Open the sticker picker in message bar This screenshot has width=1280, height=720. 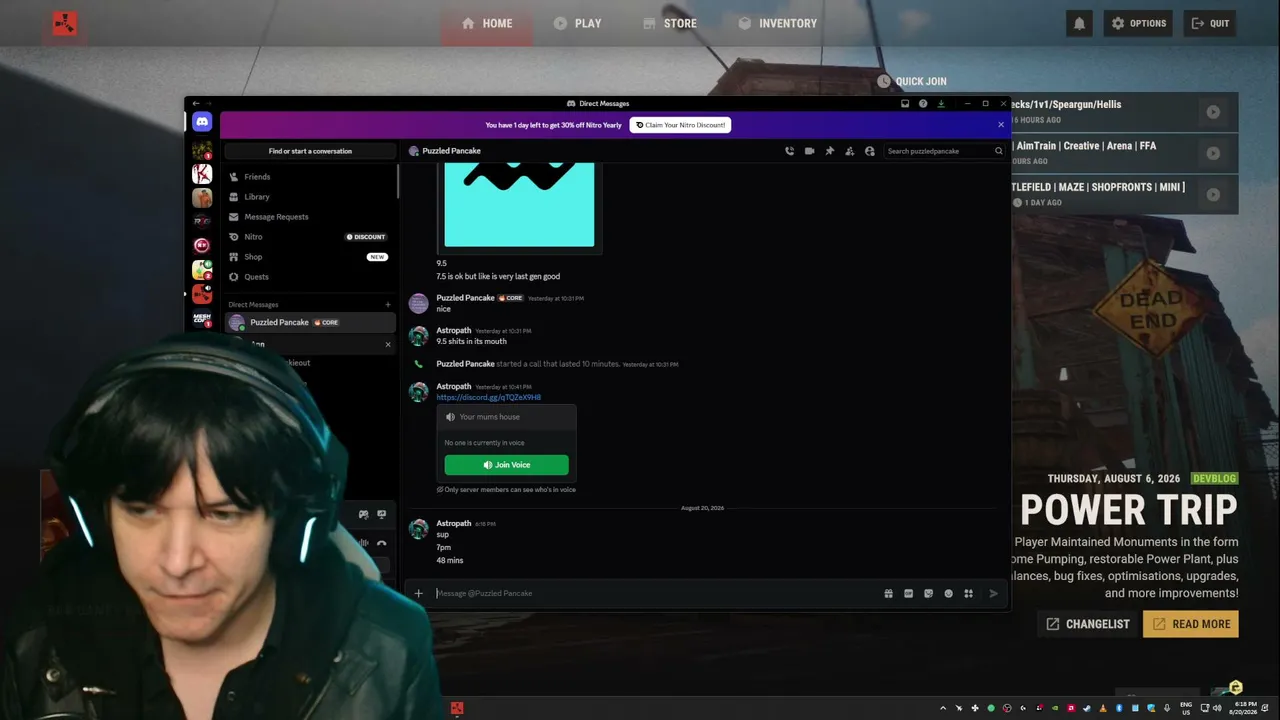coord(928,593)
